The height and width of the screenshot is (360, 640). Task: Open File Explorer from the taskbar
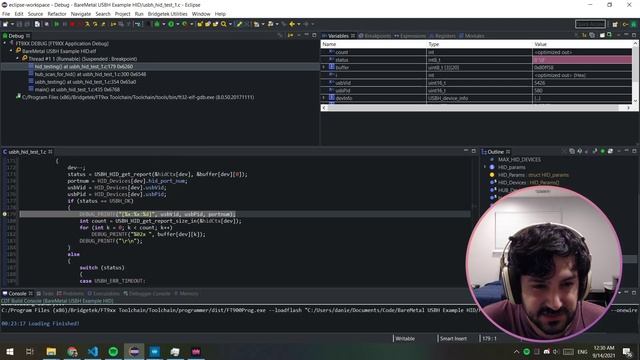(51, 351)
